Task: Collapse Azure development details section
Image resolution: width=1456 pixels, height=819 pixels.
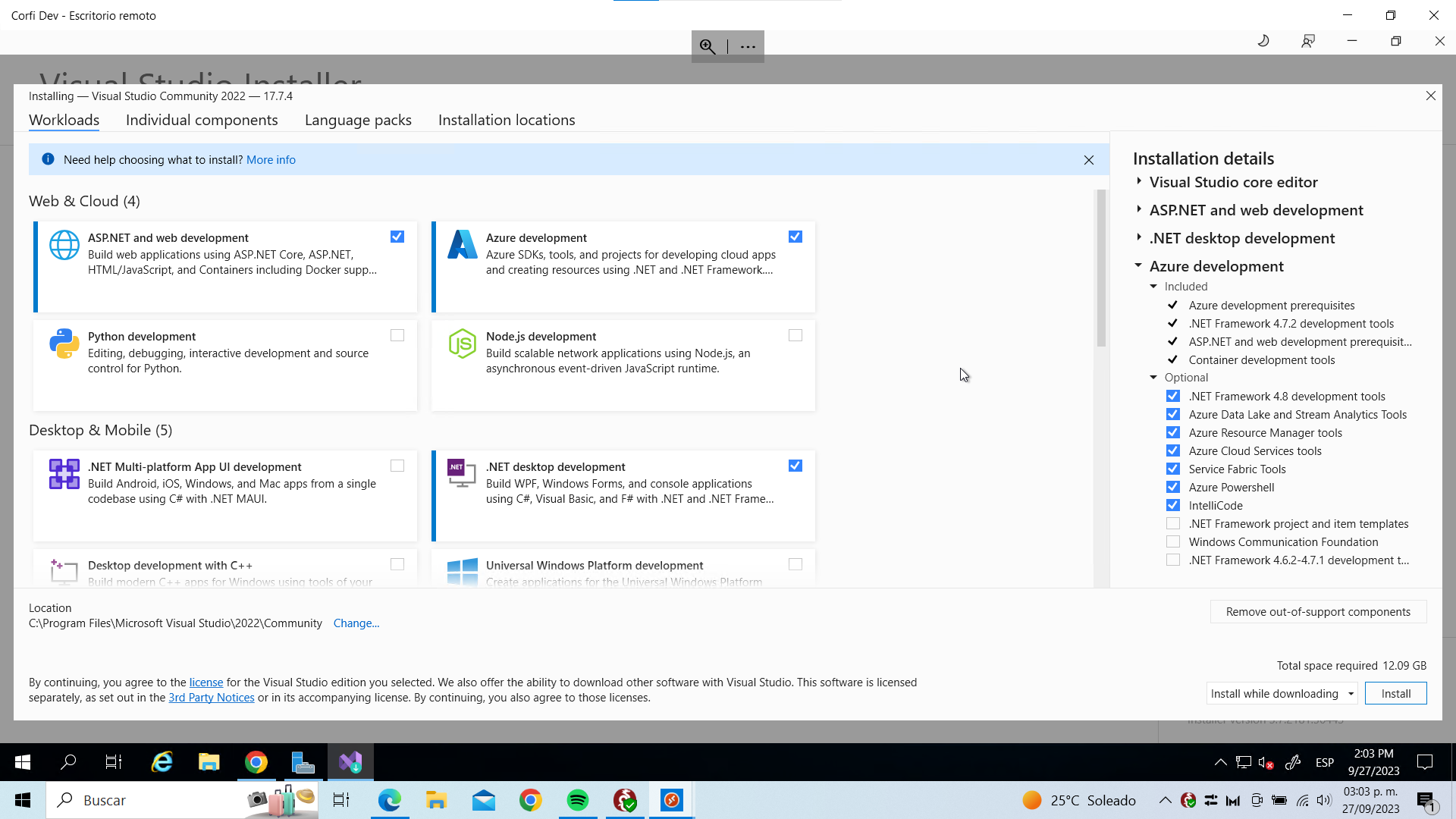Action: [x=1138, y=265]
